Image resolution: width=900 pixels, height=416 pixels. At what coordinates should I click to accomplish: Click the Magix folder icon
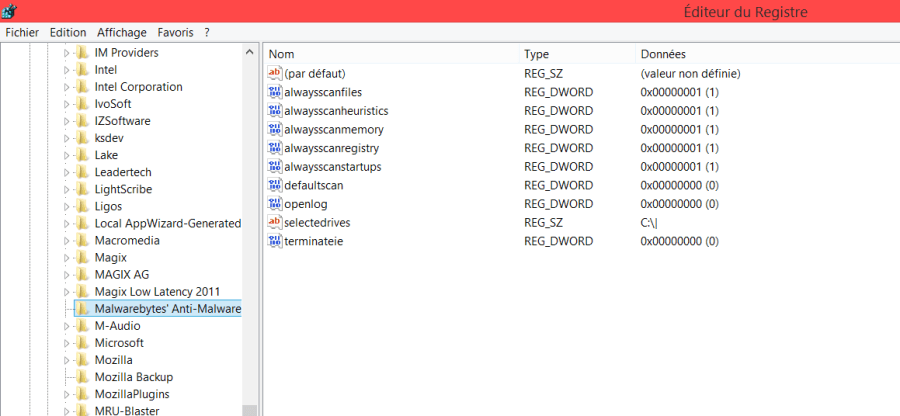tap(82, 258)
